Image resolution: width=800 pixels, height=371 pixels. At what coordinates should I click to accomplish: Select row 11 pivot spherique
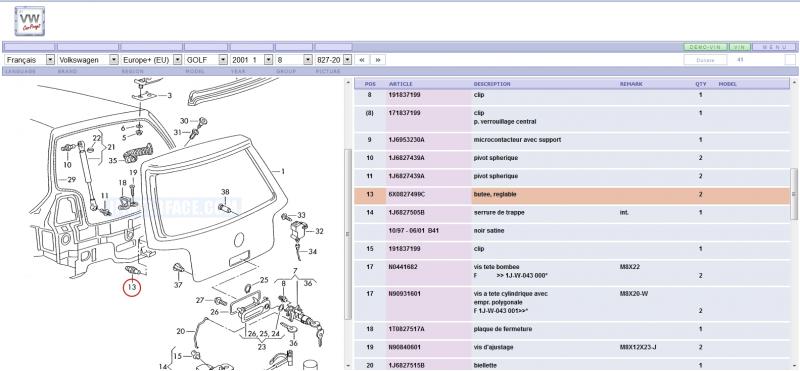tap(572, 177)
